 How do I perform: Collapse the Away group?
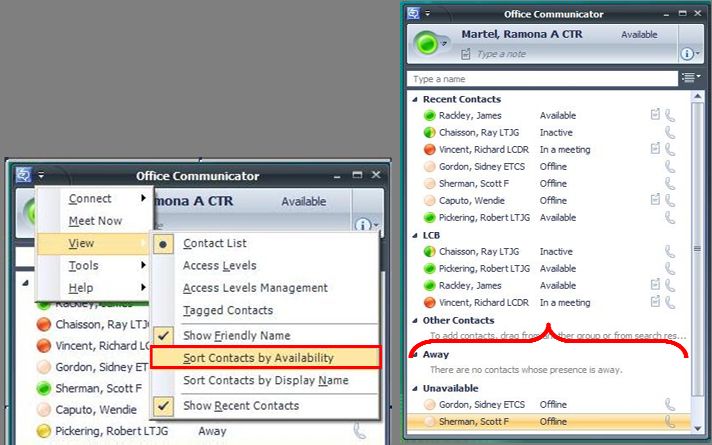414,355
